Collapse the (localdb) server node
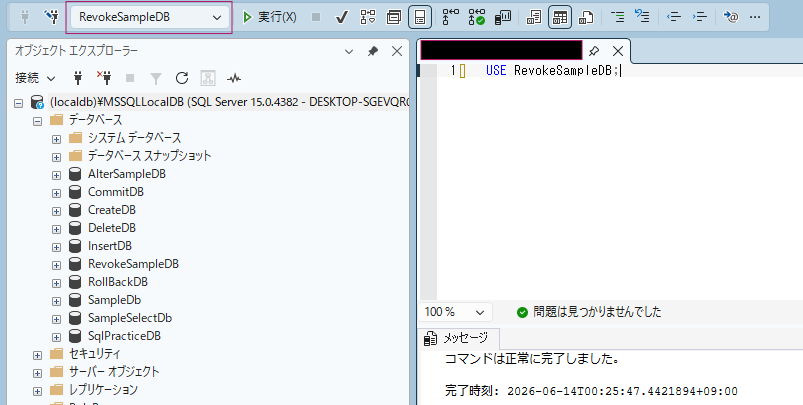Screen dimensions: 803x405 pos(19,103)
